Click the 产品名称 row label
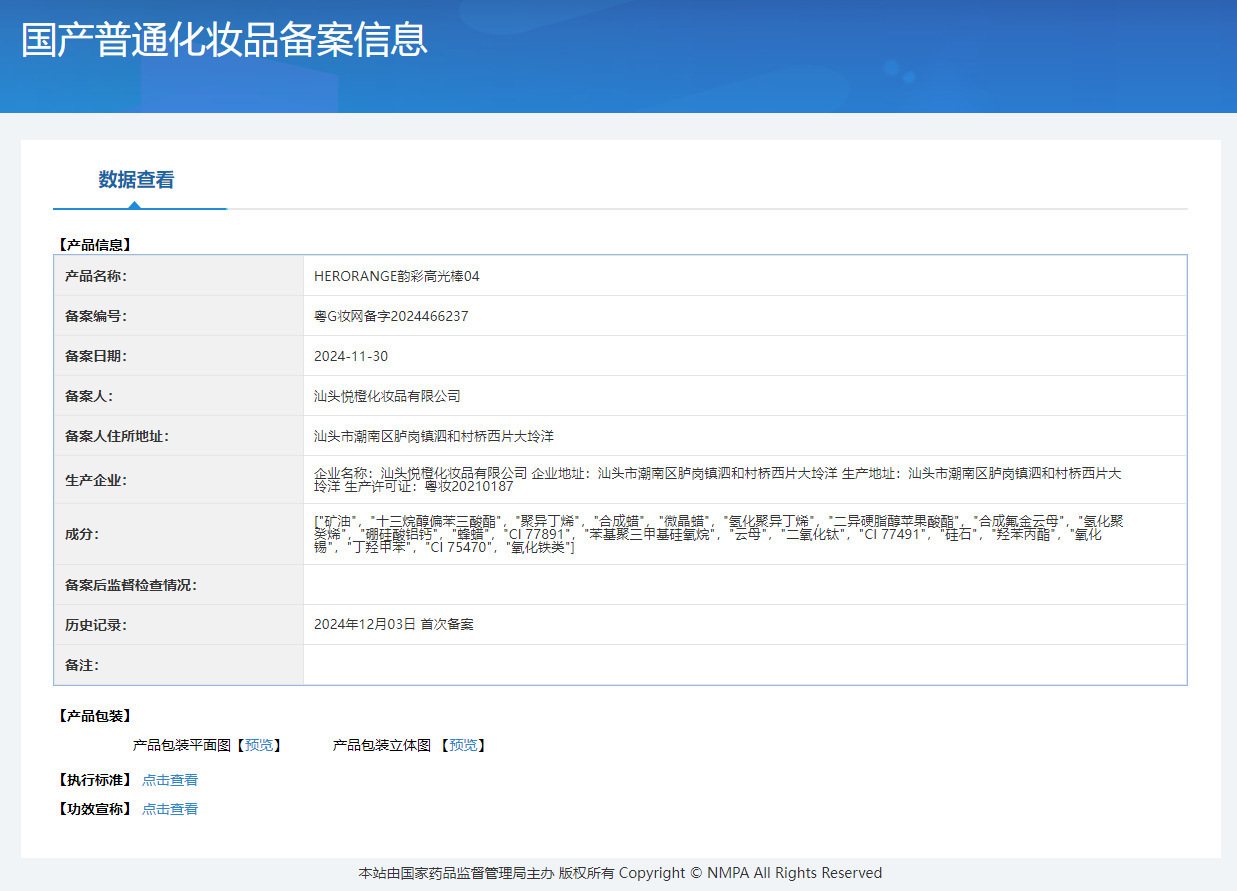1237x891 pixels. click(96, 276)
